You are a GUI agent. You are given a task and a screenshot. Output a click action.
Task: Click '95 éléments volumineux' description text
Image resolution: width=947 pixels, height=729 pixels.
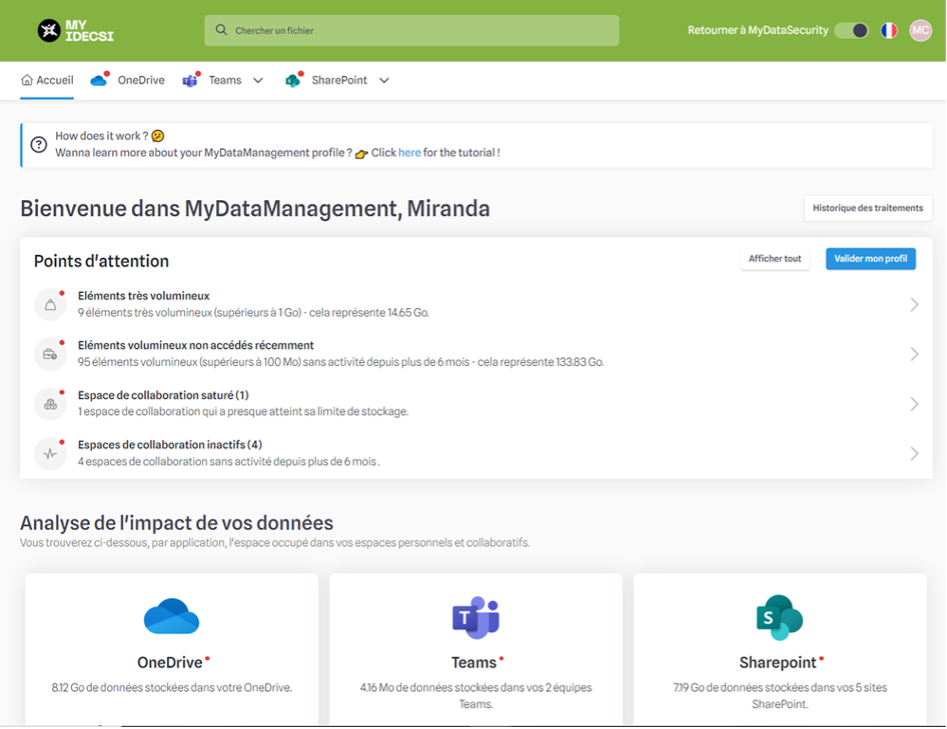click(x=341, y=362)
